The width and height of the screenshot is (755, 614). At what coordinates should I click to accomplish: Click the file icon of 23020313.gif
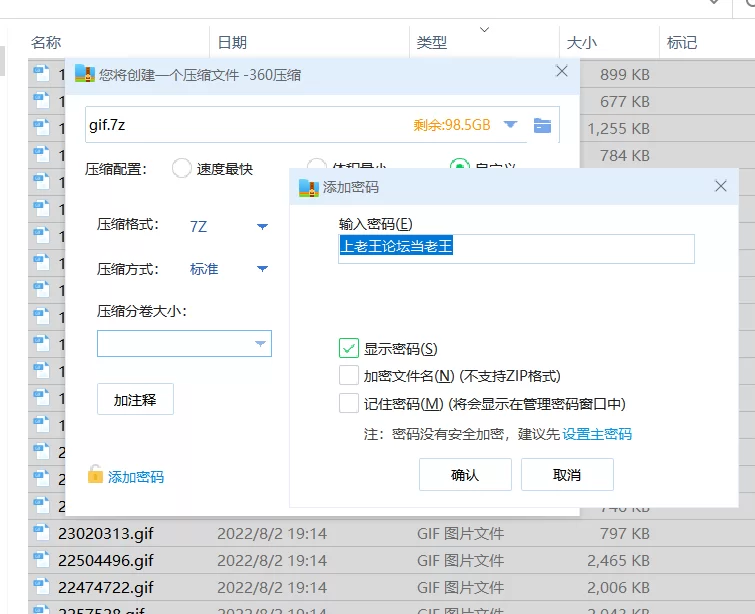click(x=42, y=533)
